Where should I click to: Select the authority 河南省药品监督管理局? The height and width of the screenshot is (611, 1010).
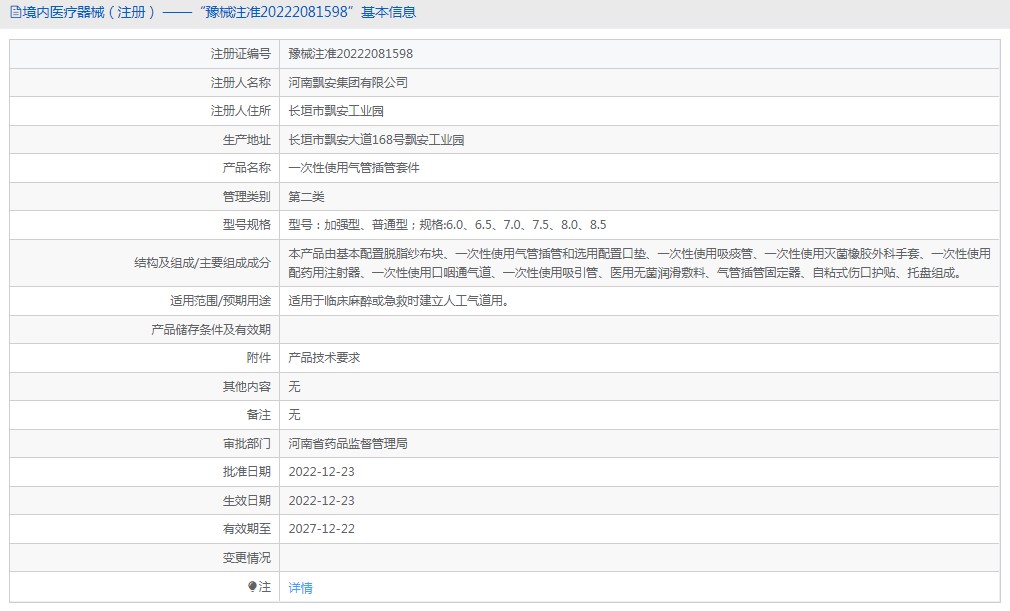pyautogui.click(x=348, y=444)
